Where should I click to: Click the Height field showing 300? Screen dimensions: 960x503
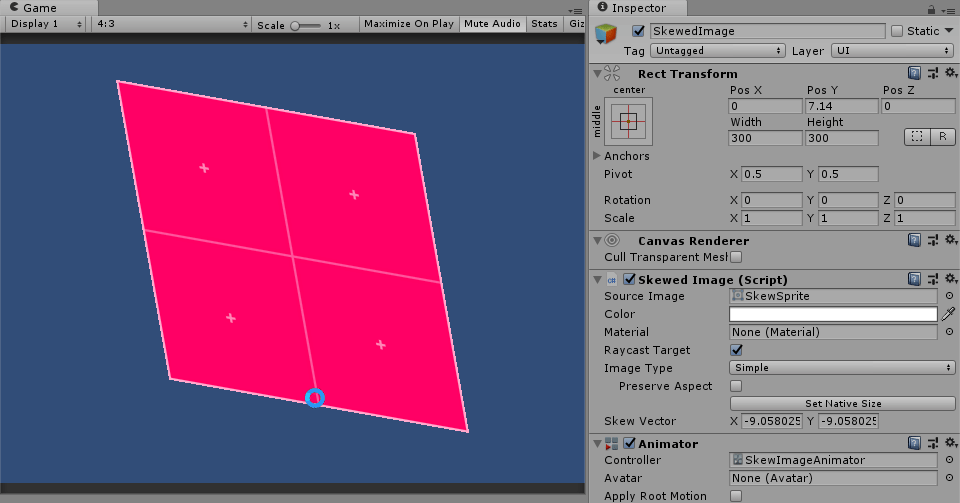click(x=842, y=138)
